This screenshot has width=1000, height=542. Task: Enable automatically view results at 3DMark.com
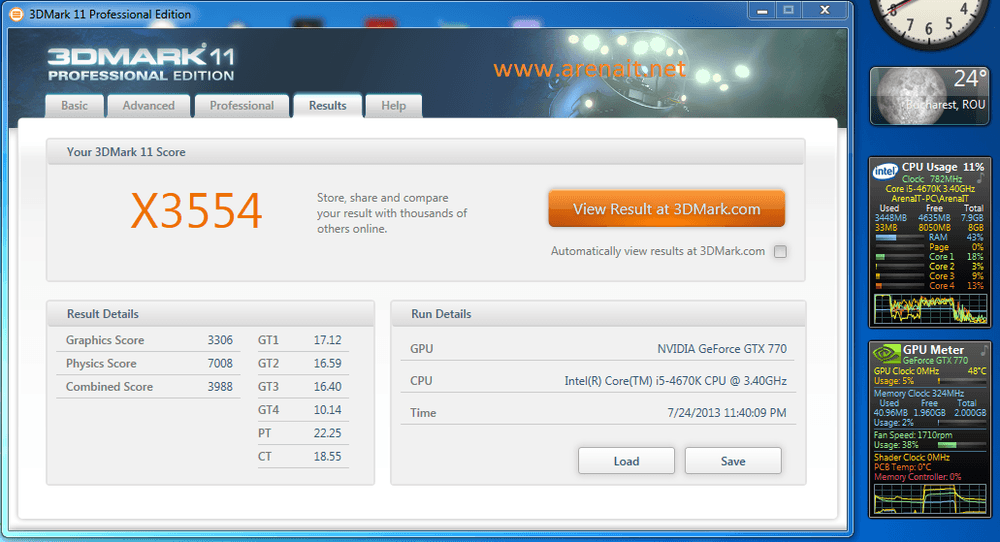pyautogui.click(x=780, y=252)
